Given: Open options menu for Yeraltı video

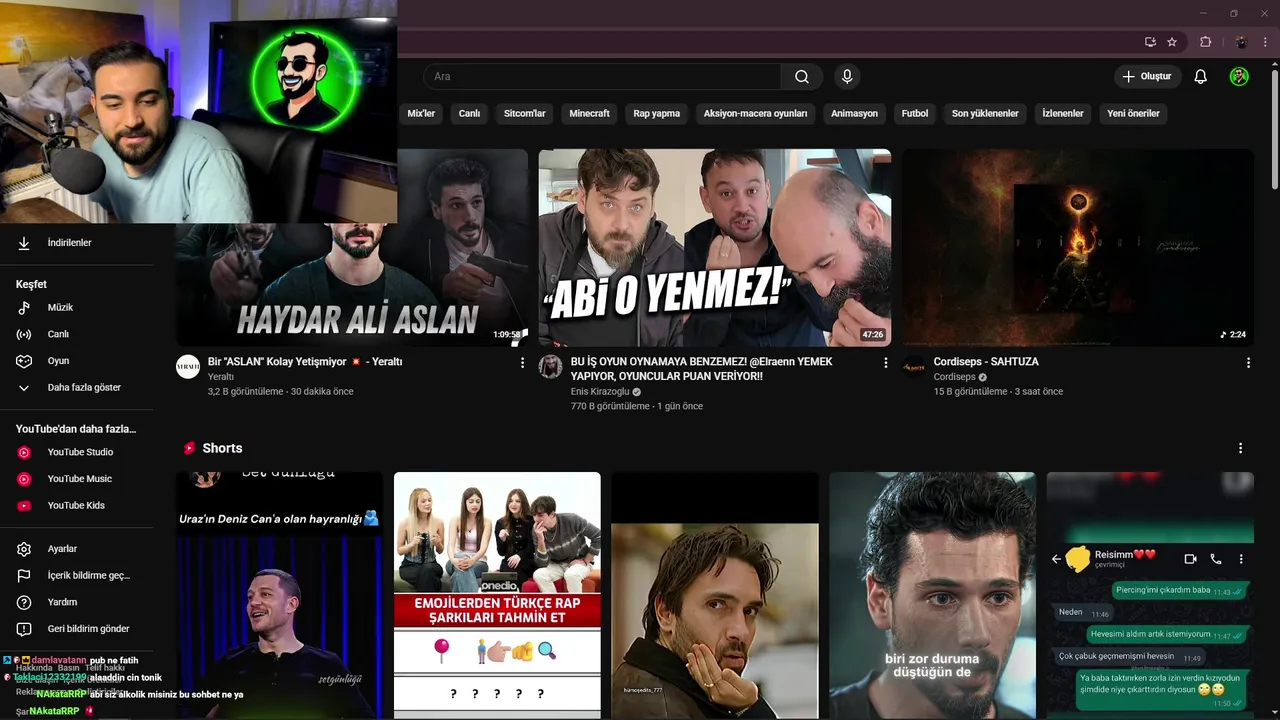Looking at the screenshot, I should coord(522,363).
